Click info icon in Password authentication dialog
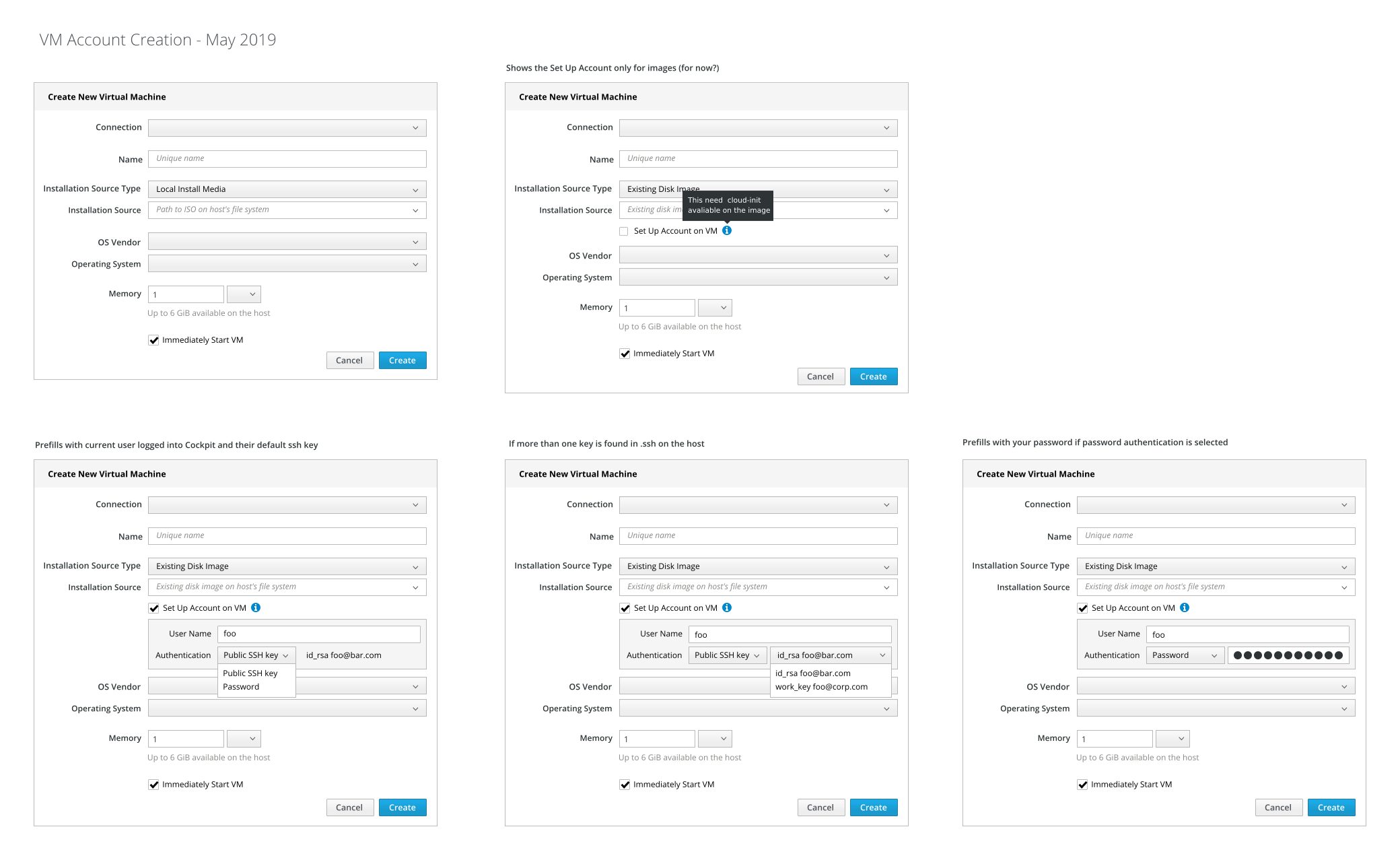Image resolution: width=1400 pixels, height=860 pixels. 1185,607
